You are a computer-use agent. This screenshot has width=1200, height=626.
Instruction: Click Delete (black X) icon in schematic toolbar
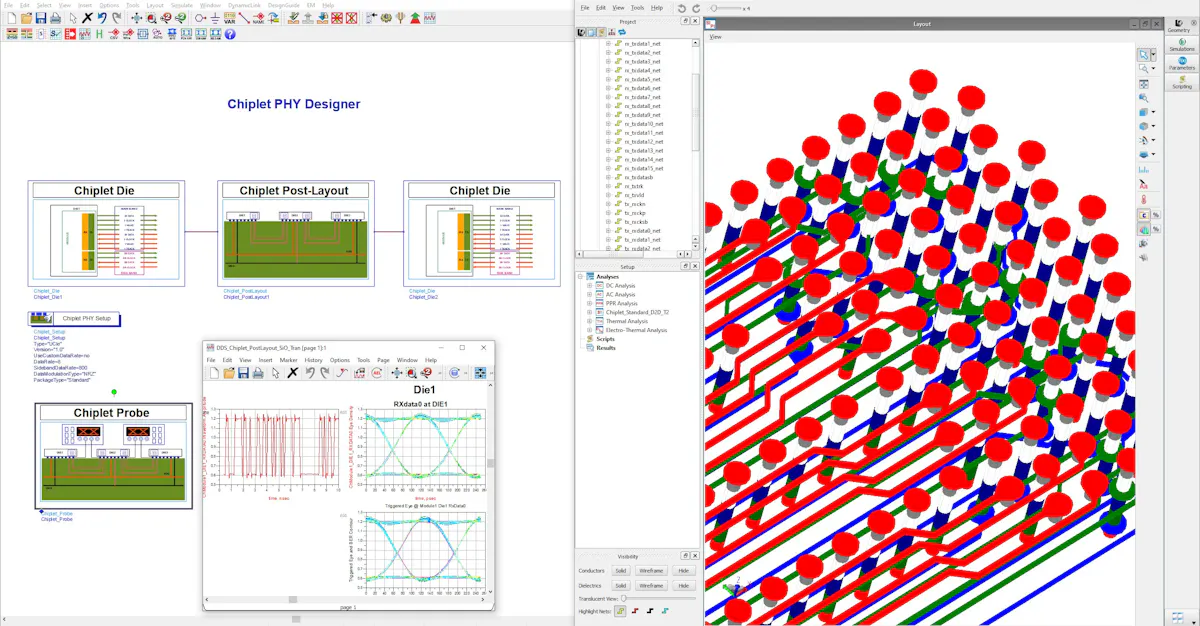point(87,18)
